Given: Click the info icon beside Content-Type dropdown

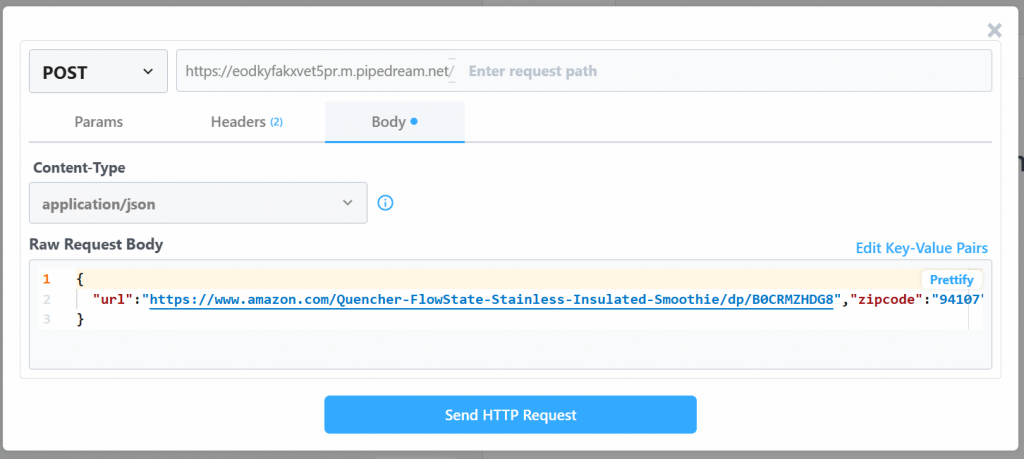Looking at the screenshot, I should pos(385,203).
